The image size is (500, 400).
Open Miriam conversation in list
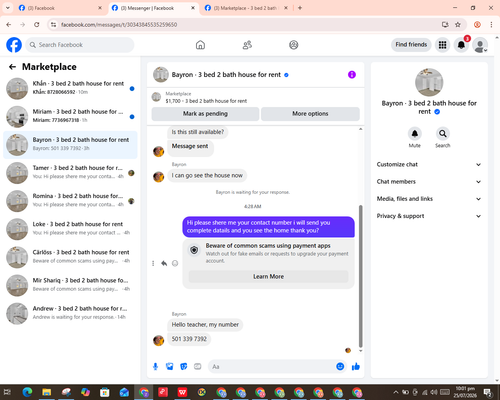point(70,117)
